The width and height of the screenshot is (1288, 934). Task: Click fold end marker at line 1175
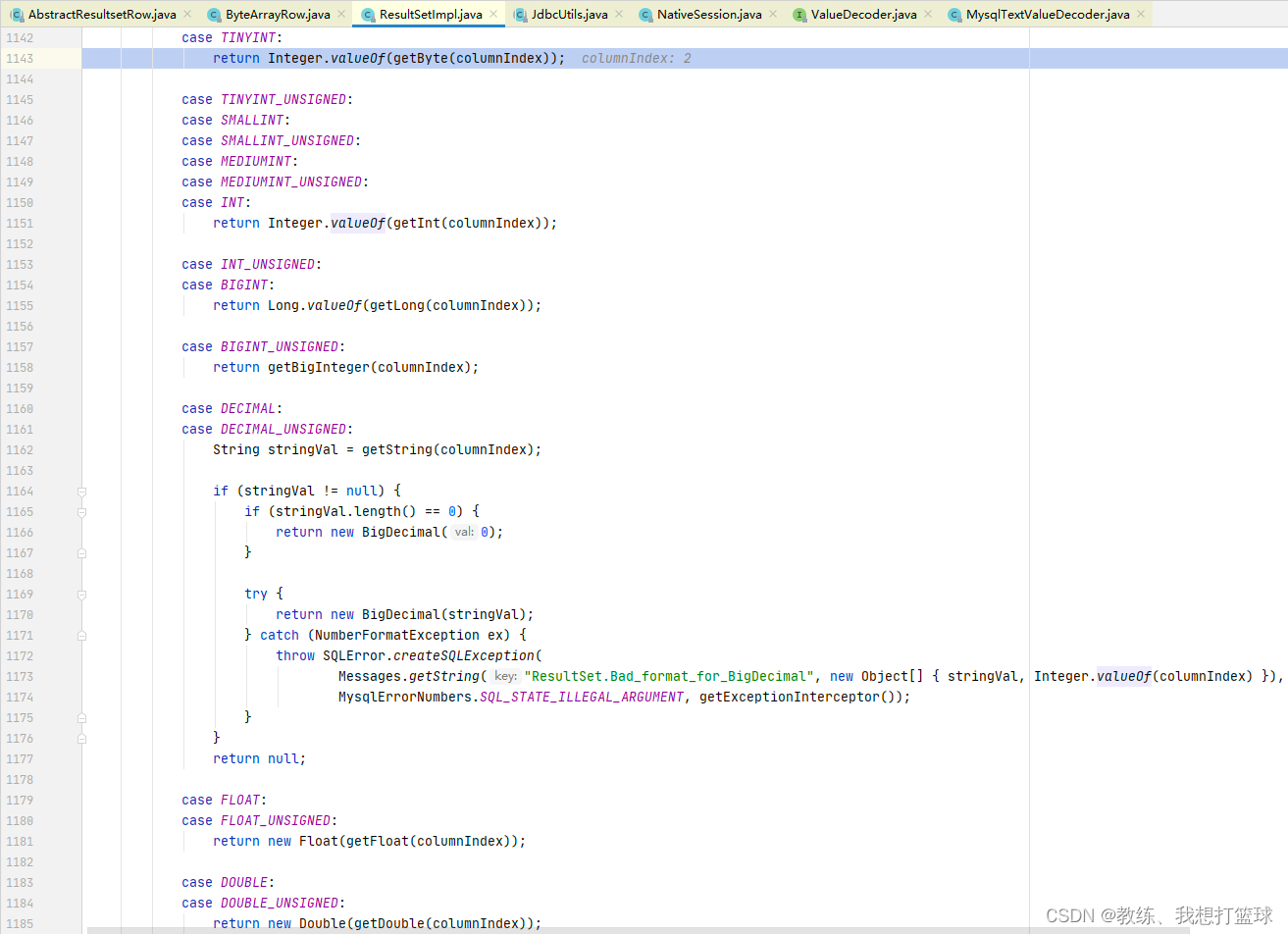coord(82,718)
